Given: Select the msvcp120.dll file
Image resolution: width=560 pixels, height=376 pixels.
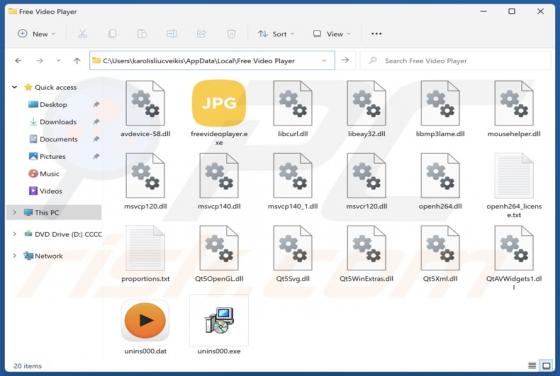Looking at the screenshot, I should [145, 181].
